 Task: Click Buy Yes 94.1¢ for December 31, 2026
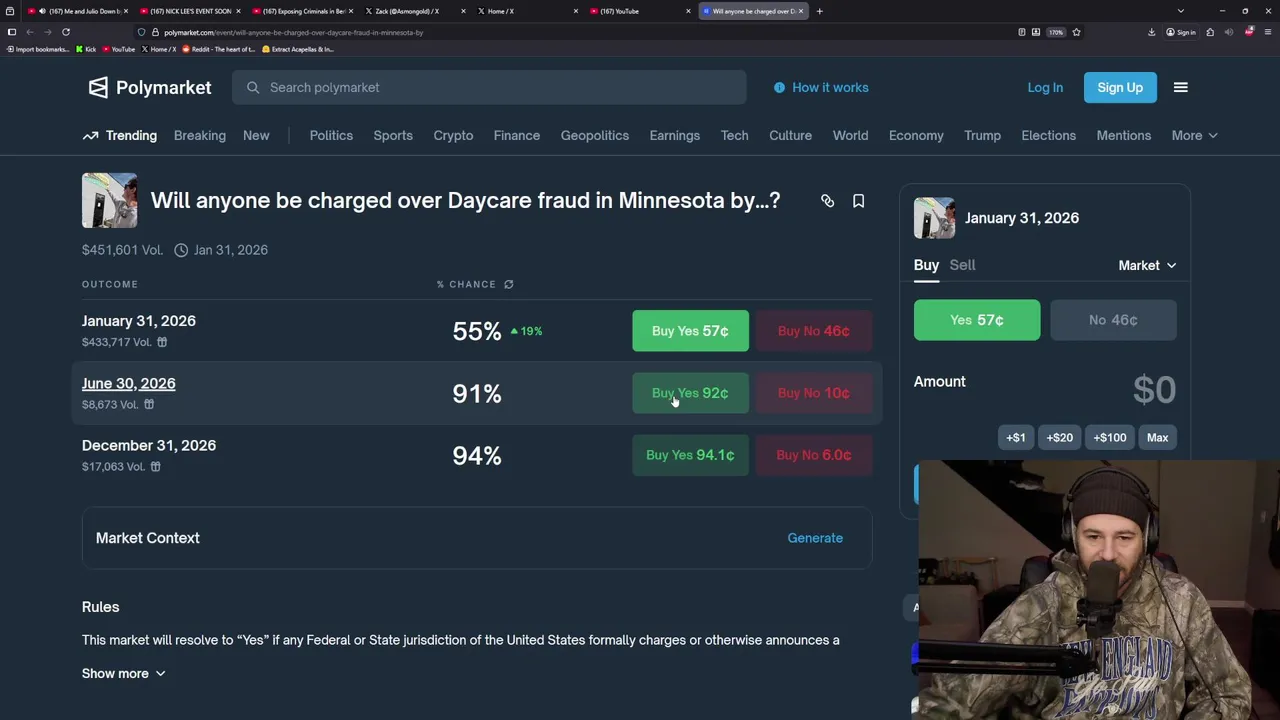tap(690, 455)
